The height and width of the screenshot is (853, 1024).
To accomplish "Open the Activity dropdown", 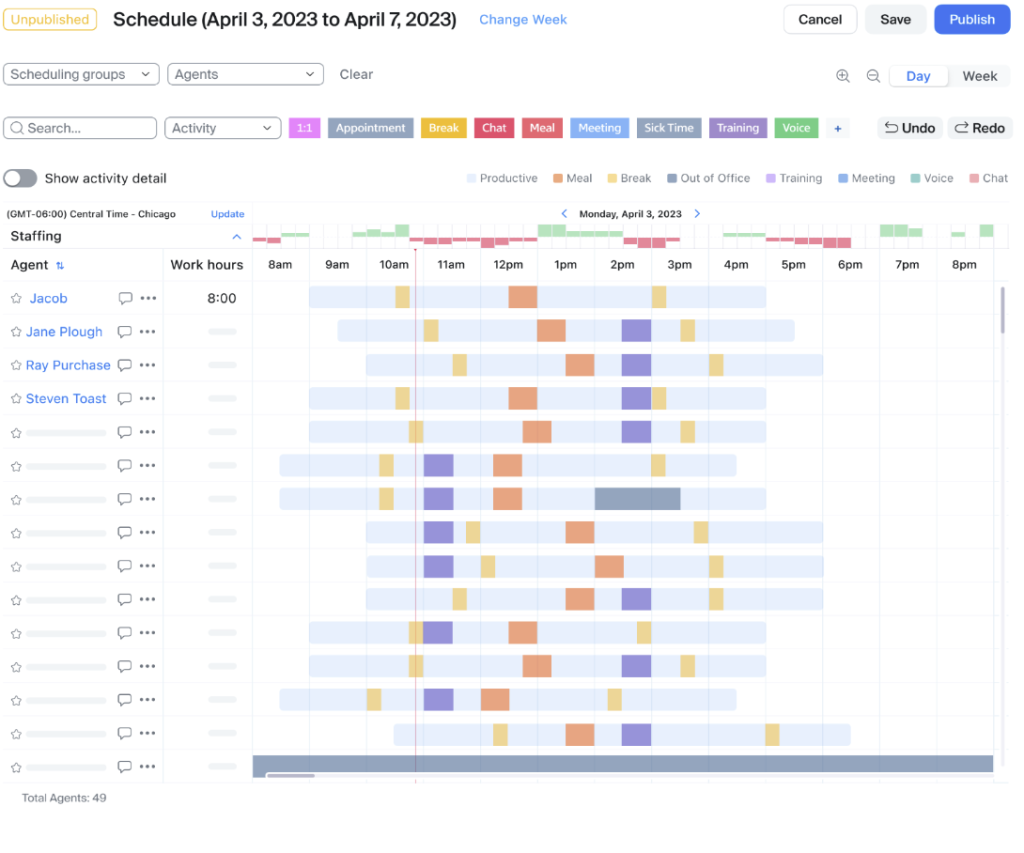I will pyautogui.click(x=222, y=128).
